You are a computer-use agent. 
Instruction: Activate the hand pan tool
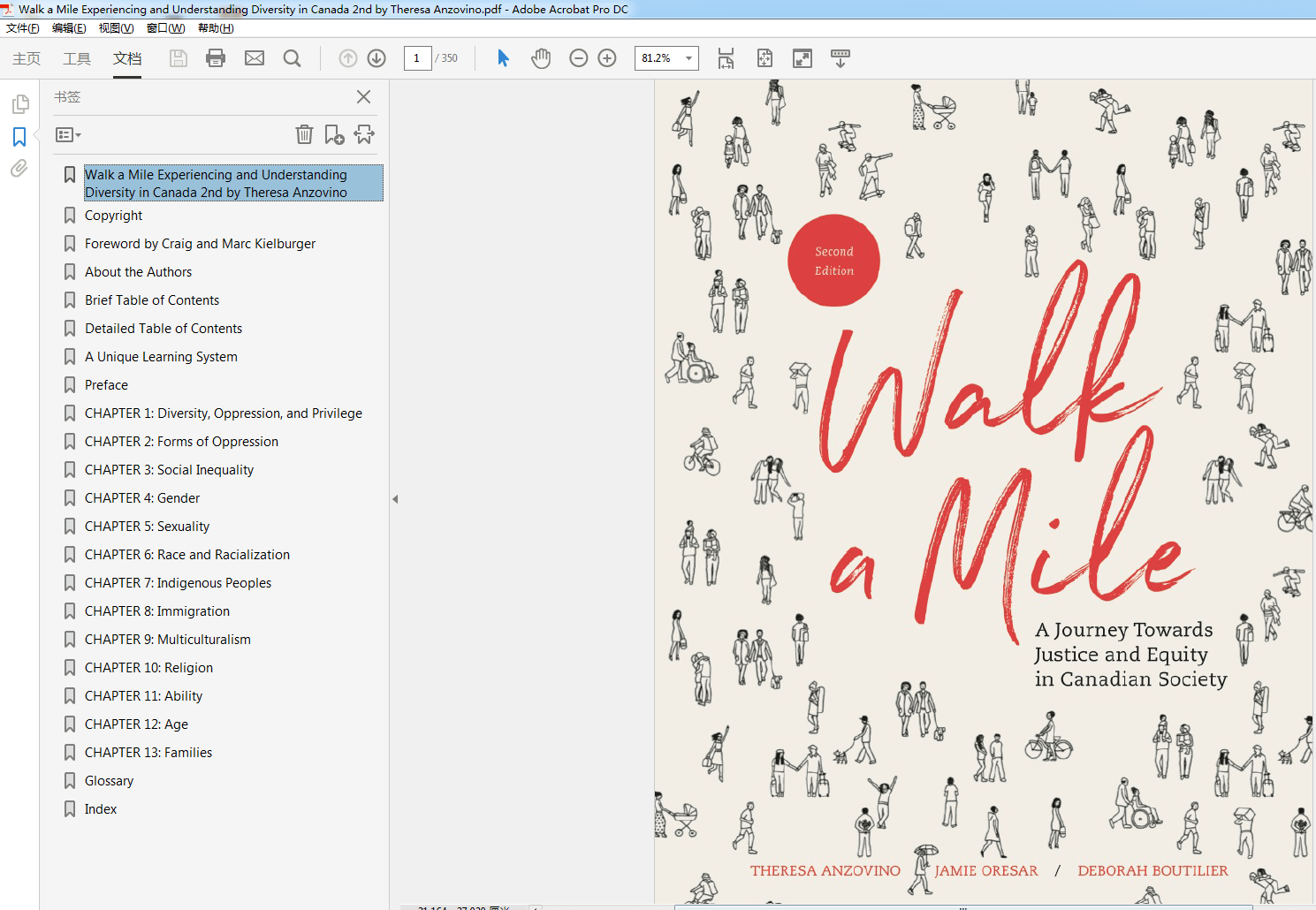pyautogui.click(x=541, y=58)
